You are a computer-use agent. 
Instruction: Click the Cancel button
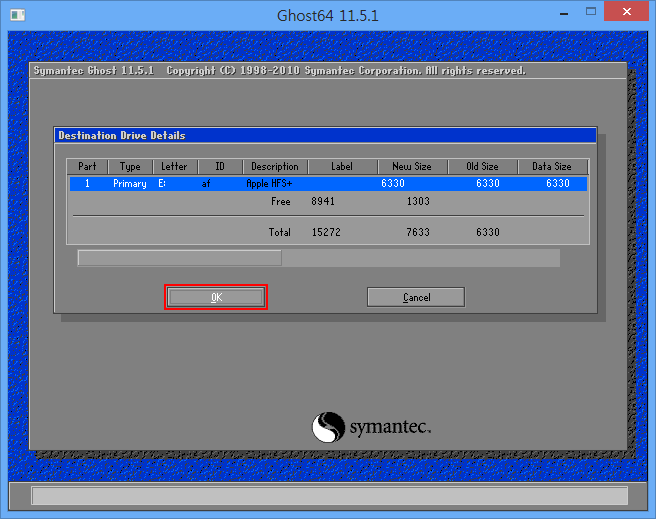tap(416, 297)
